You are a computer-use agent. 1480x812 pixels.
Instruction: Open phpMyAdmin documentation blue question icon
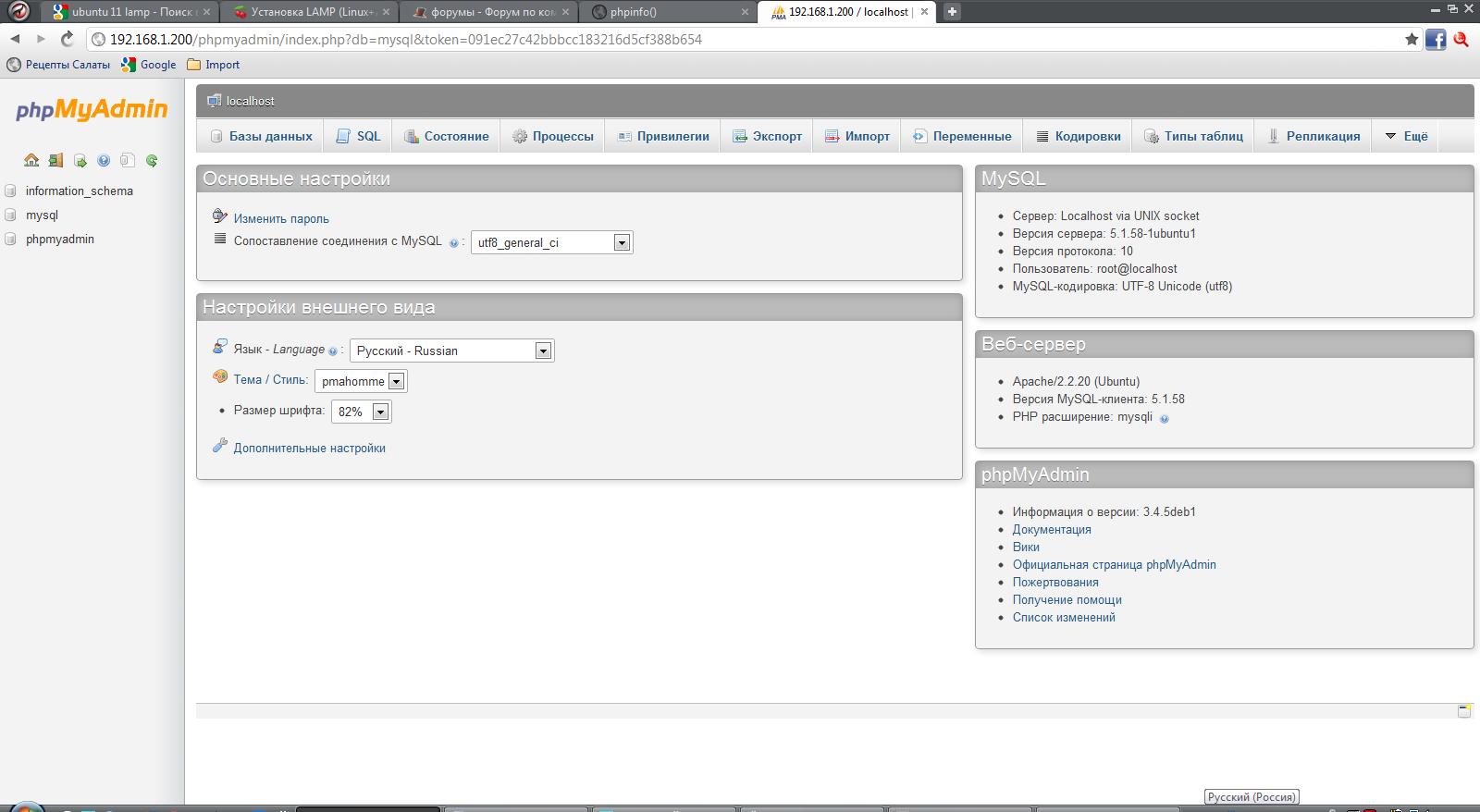coord(104,160)
